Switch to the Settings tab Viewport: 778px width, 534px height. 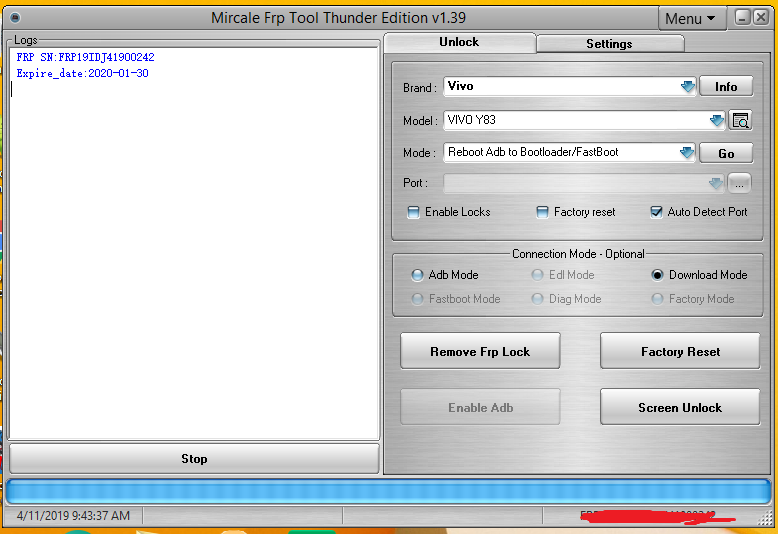click(610, 44)
